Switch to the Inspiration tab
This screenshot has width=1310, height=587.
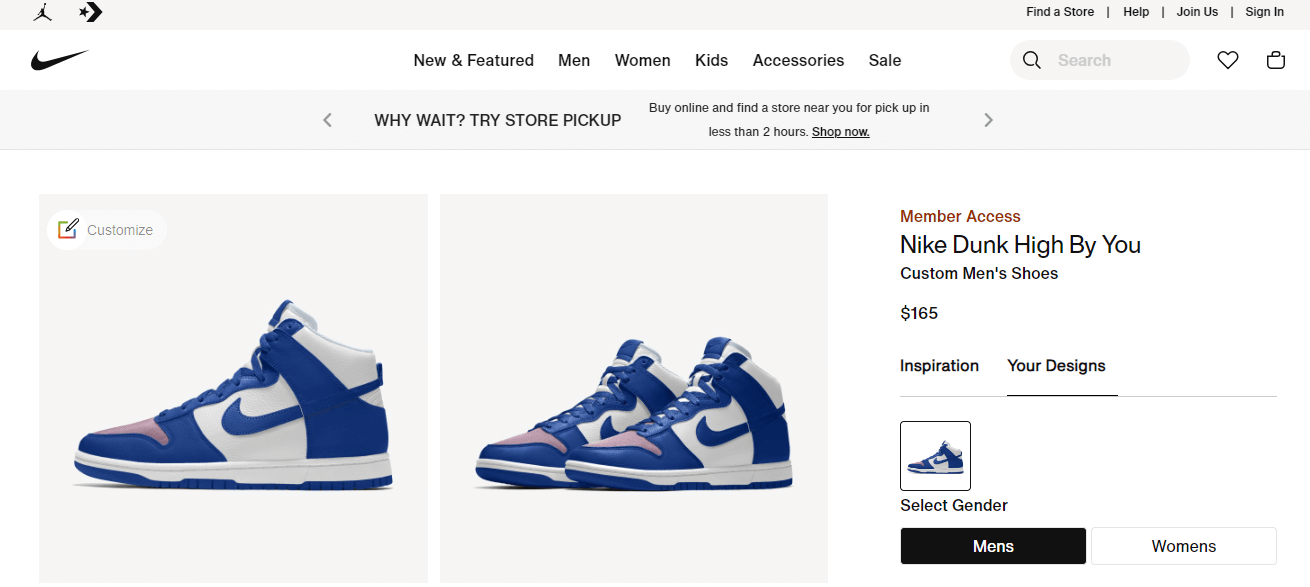939,366
